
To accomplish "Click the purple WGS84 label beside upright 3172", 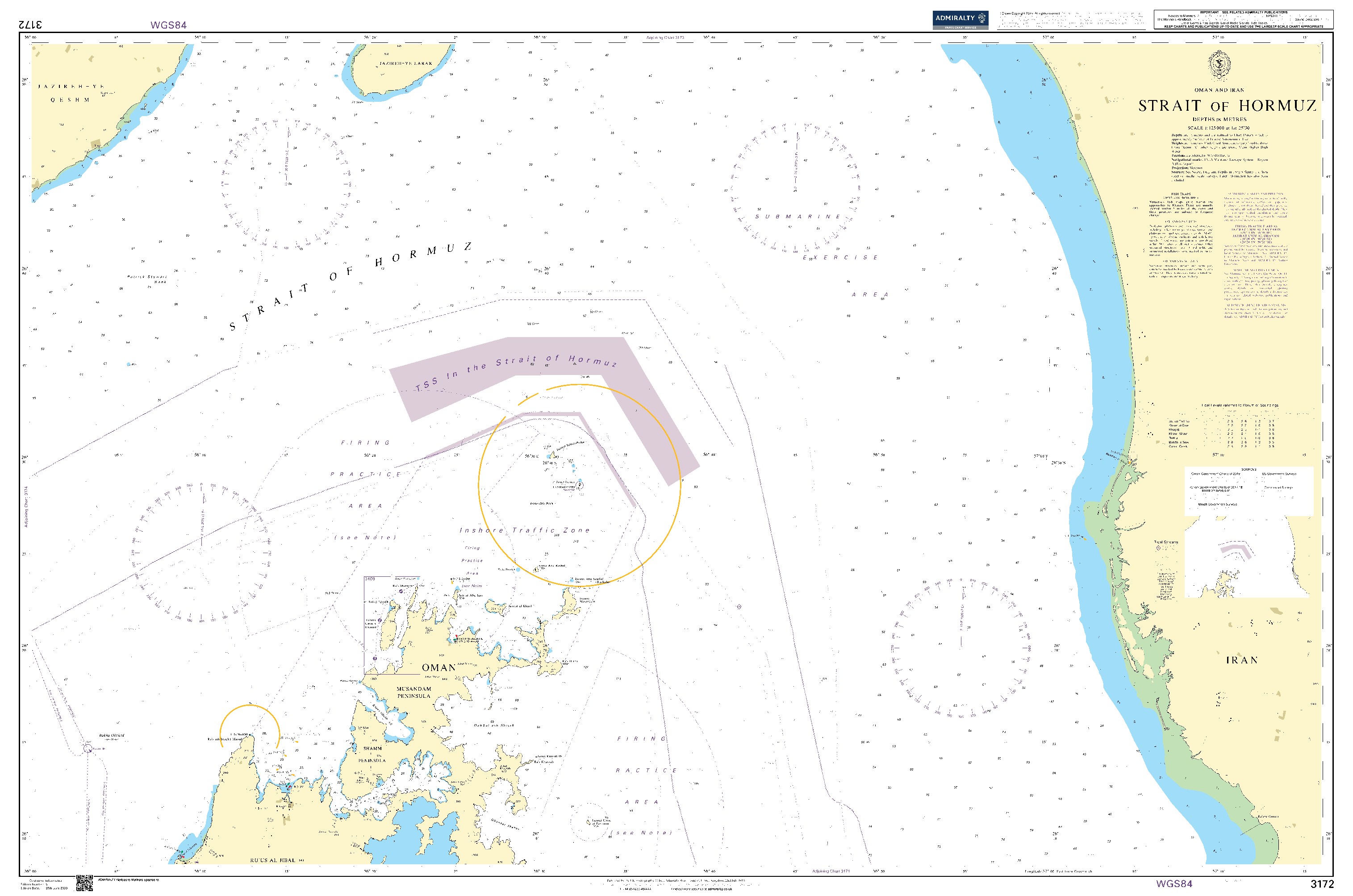I will point(1174,883).
